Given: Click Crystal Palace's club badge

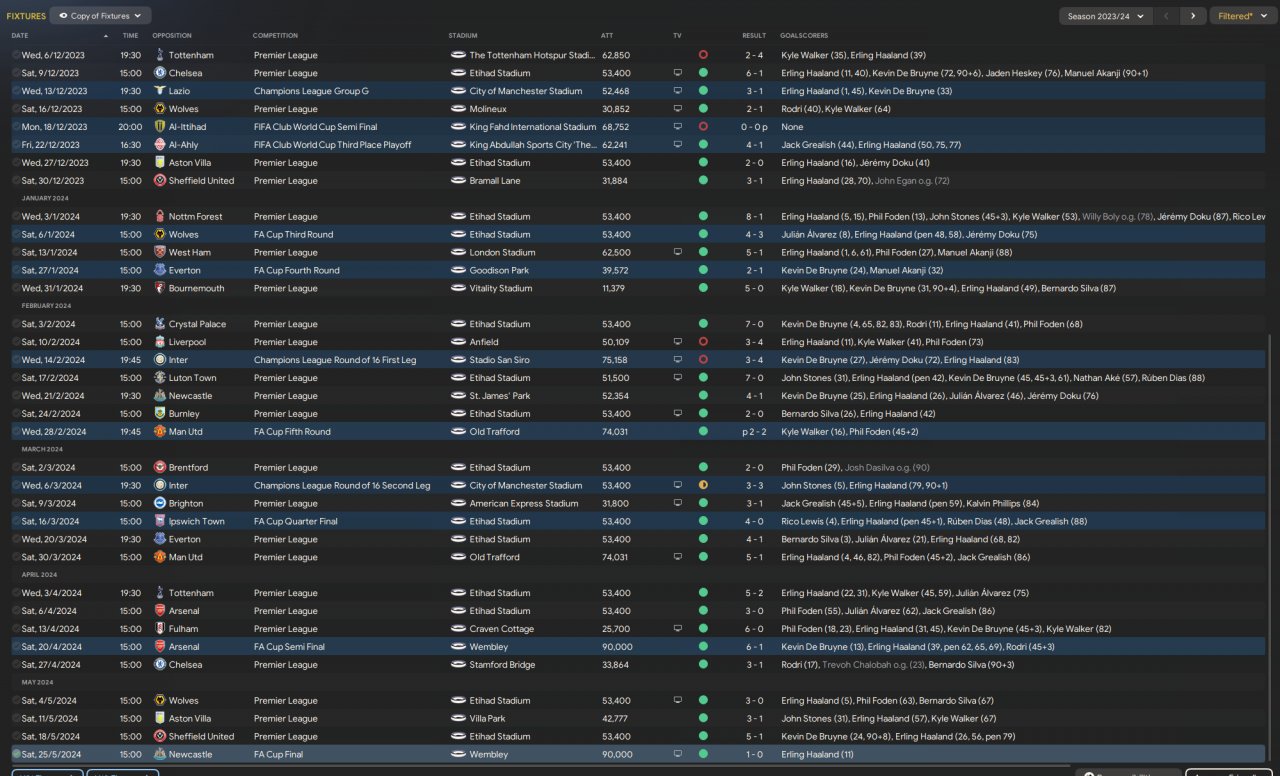Looking at the screenshot, I should pyautogui.click(x=160, y=325).
